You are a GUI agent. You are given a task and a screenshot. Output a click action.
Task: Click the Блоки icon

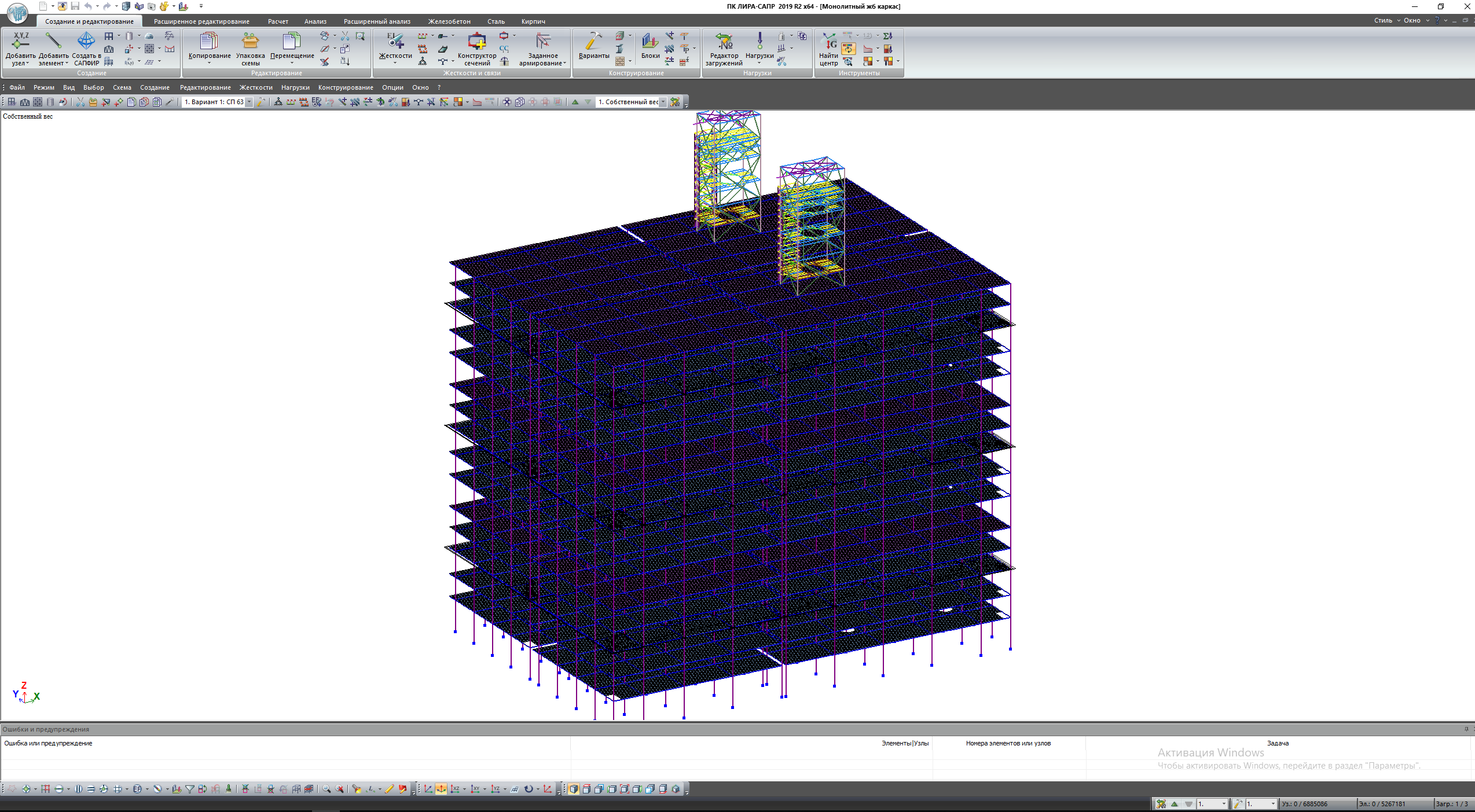(650, 42)
